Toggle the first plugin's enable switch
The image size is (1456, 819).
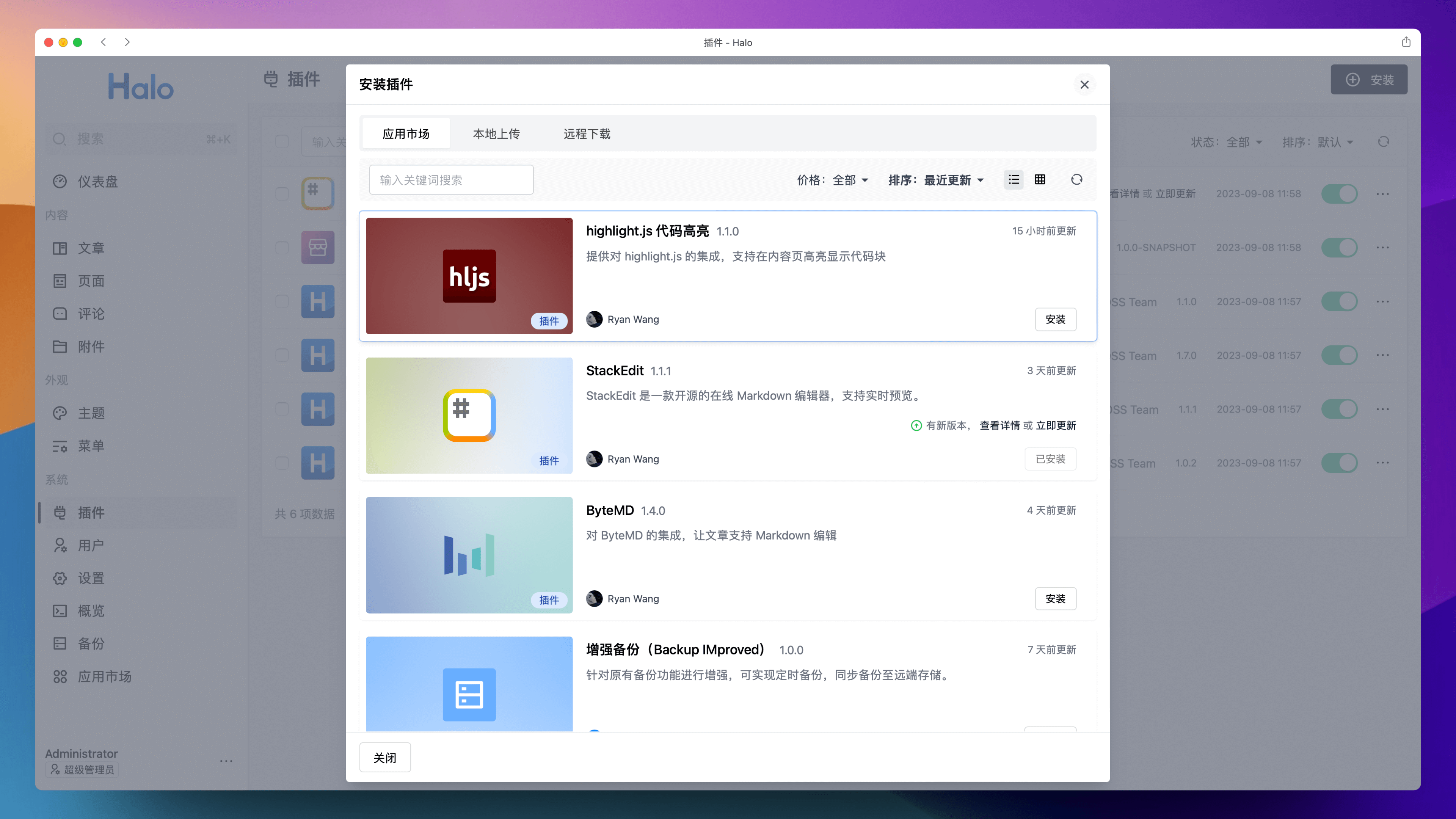click(1339, 194)
